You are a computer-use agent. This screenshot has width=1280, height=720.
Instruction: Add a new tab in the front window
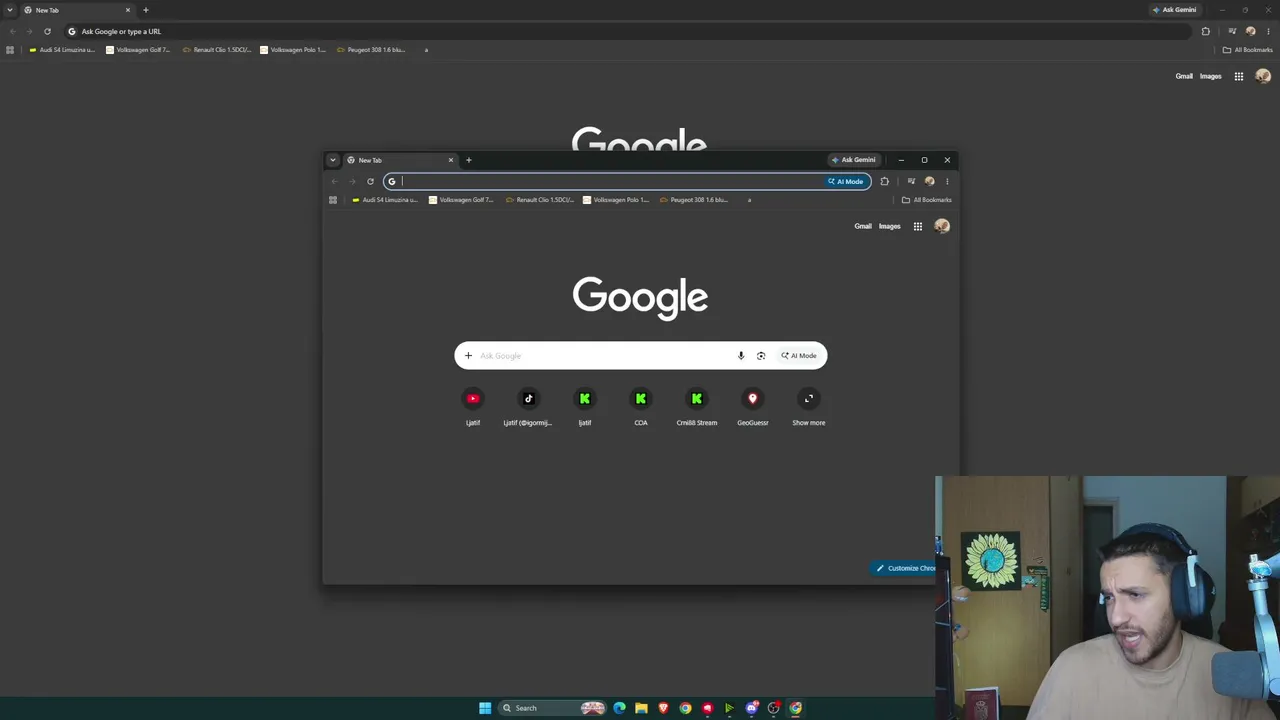coord(468,160)
